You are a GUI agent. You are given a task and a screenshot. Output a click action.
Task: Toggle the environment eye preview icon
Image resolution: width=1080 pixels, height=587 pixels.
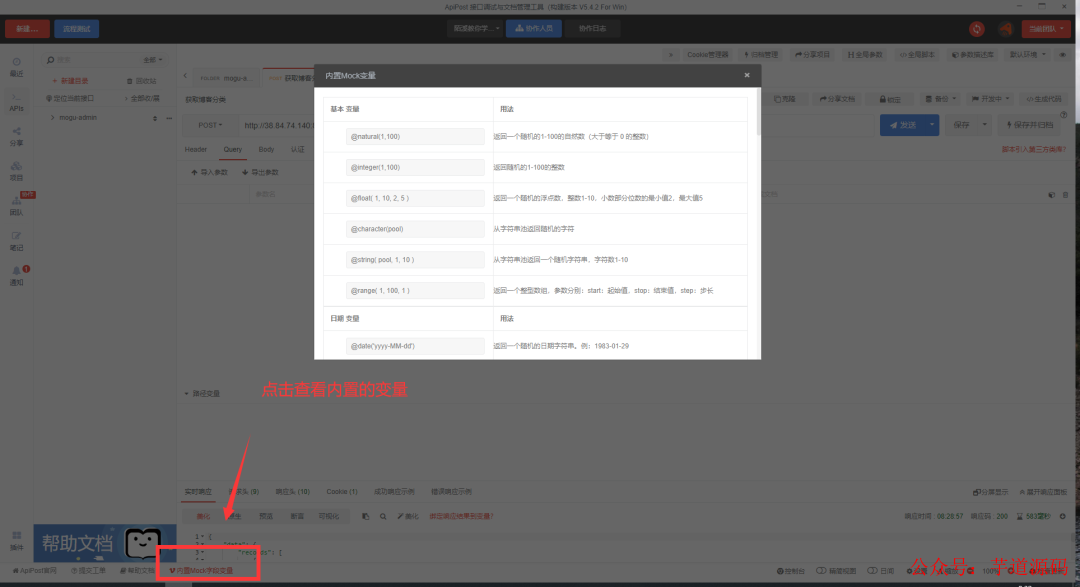(1063, 54)
